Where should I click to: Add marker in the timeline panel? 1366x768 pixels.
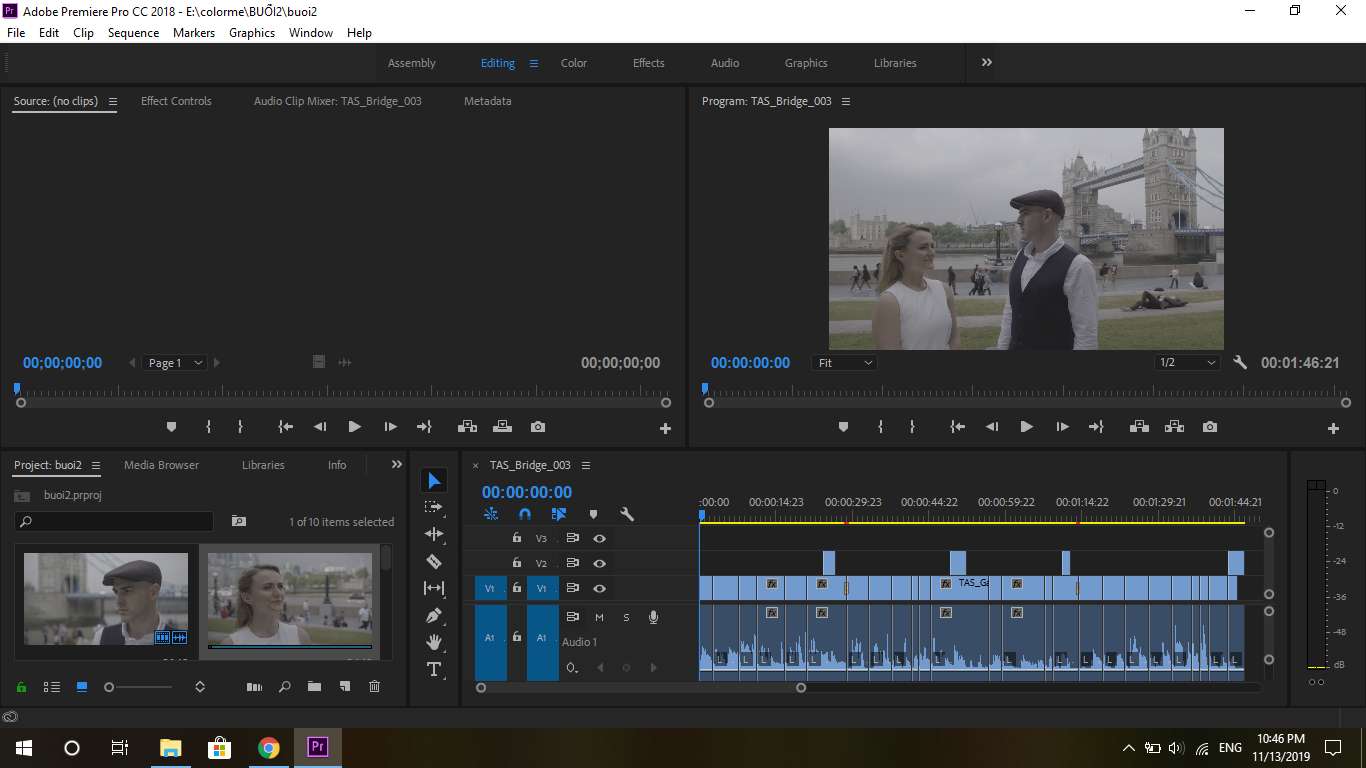click(x=593, y=514)
